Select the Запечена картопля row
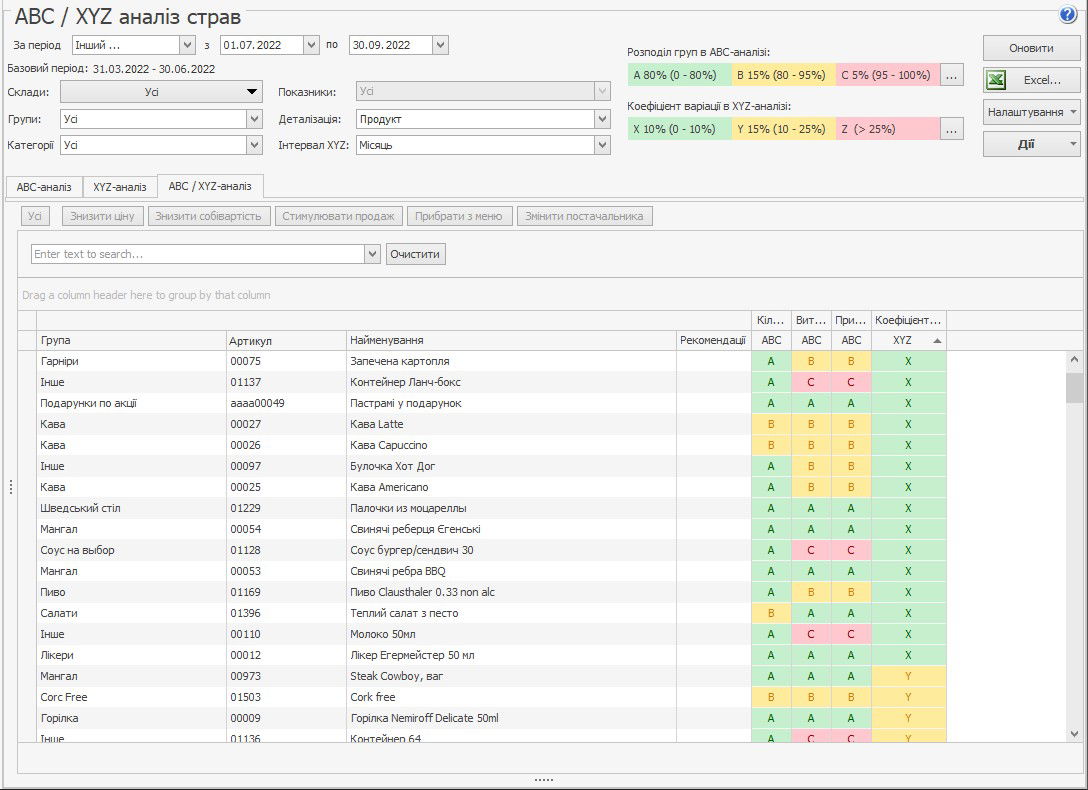Image resolution: width=1088 pixels, height=790 pixels. tap(491, 361)
